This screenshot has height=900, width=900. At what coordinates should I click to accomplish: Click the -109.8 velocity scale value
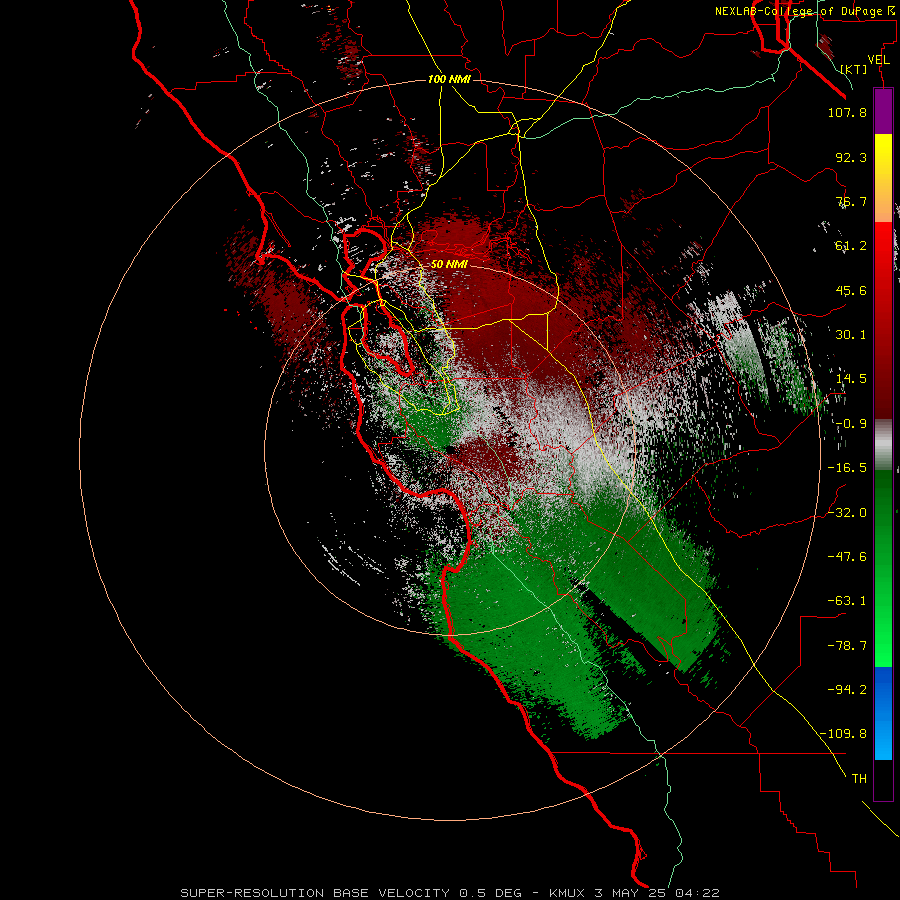click(843, 734)
